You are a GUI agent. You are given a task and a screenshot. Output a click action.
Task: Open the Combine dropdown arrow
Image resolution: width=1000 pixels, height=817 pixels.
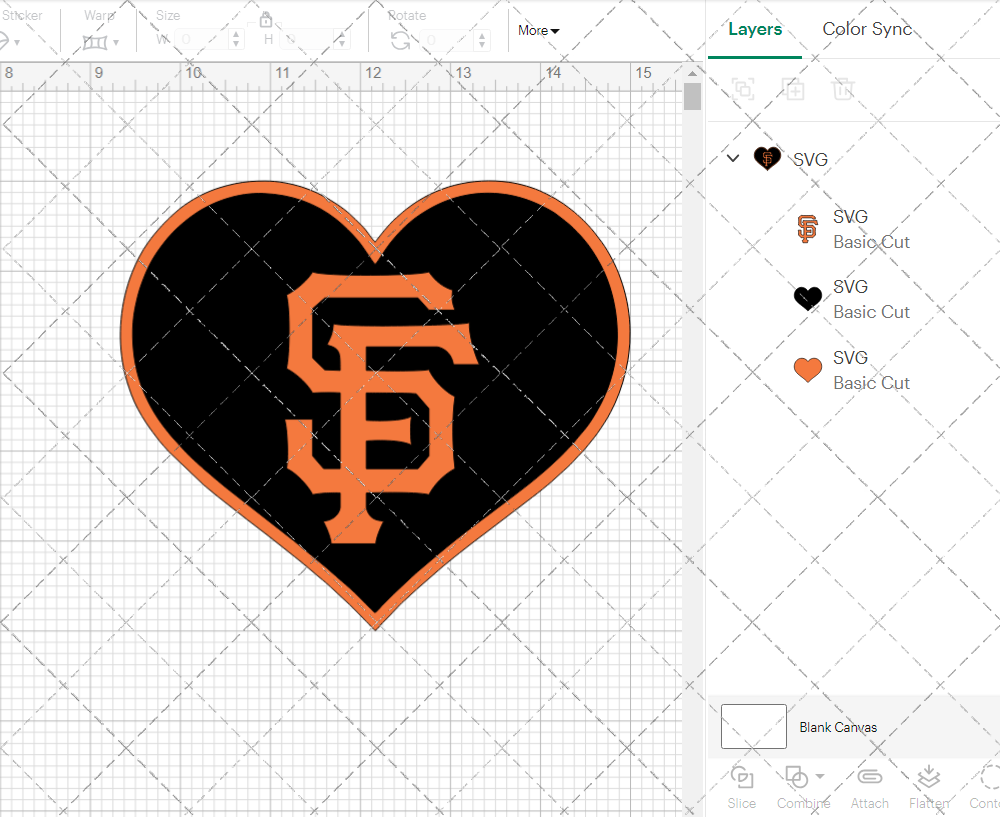click(x=820, y=776)
